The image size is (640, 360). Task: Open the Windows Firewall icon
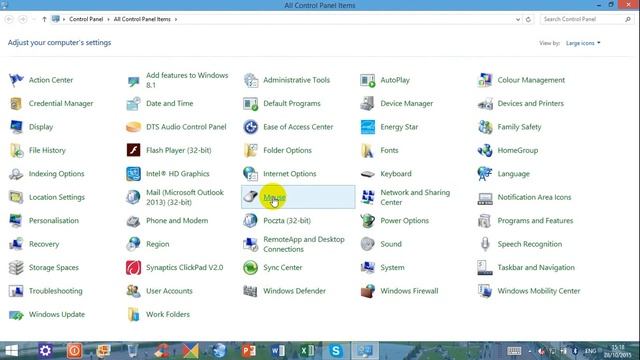[x=368, y=291]
